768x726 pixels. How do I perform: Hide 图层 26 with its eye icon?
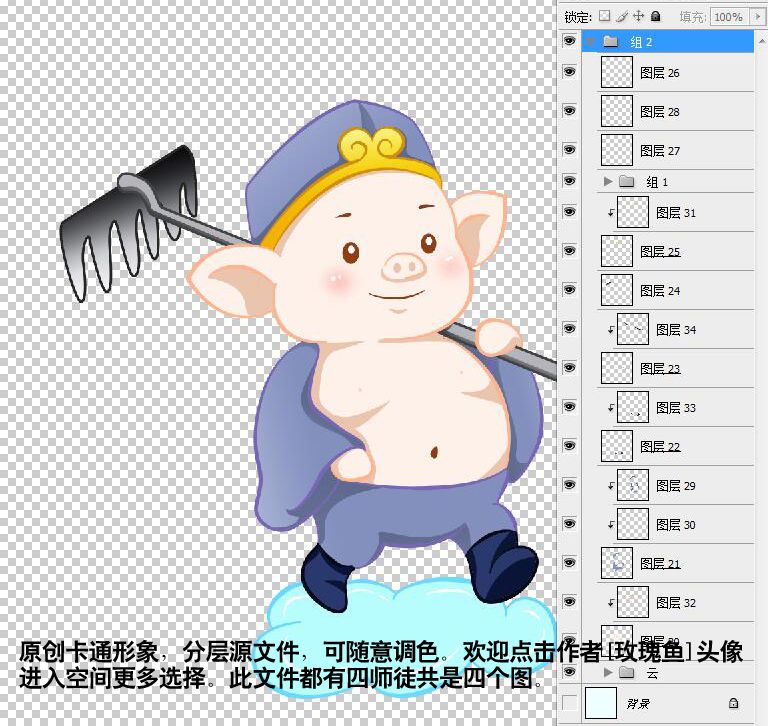coord(569,72)
